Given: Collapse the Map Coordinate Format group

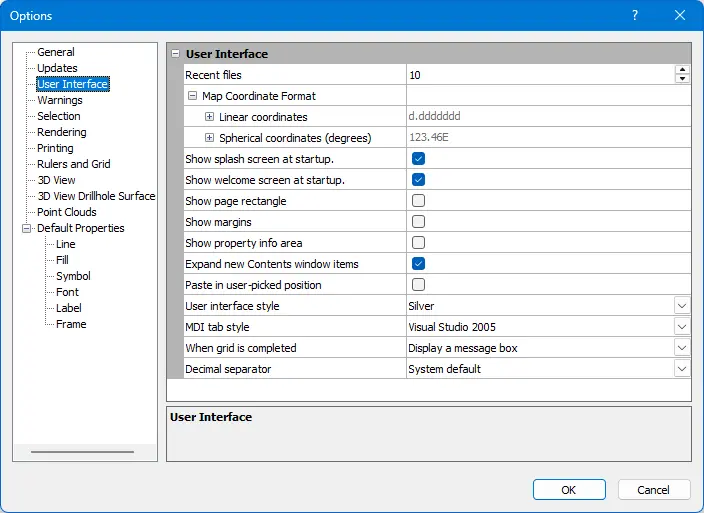Looking at the screenshot, I should (x=192, y=96).
